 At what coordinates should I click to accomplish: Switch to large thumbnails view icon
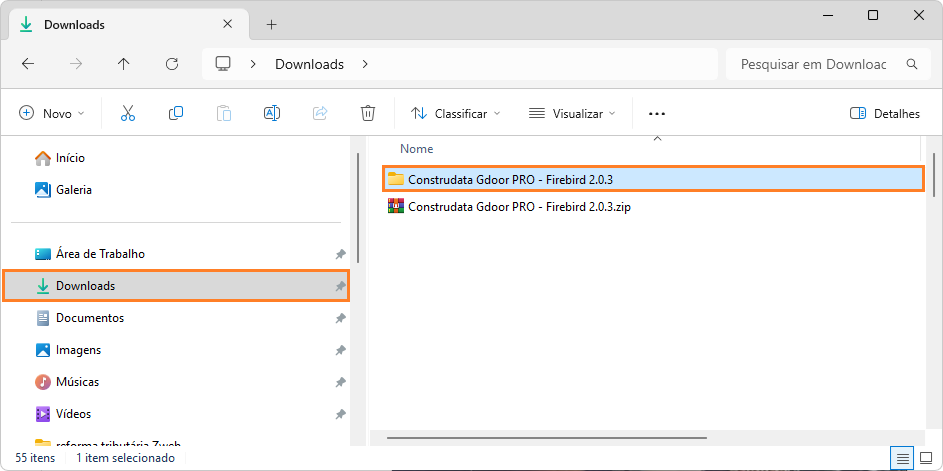926,458
